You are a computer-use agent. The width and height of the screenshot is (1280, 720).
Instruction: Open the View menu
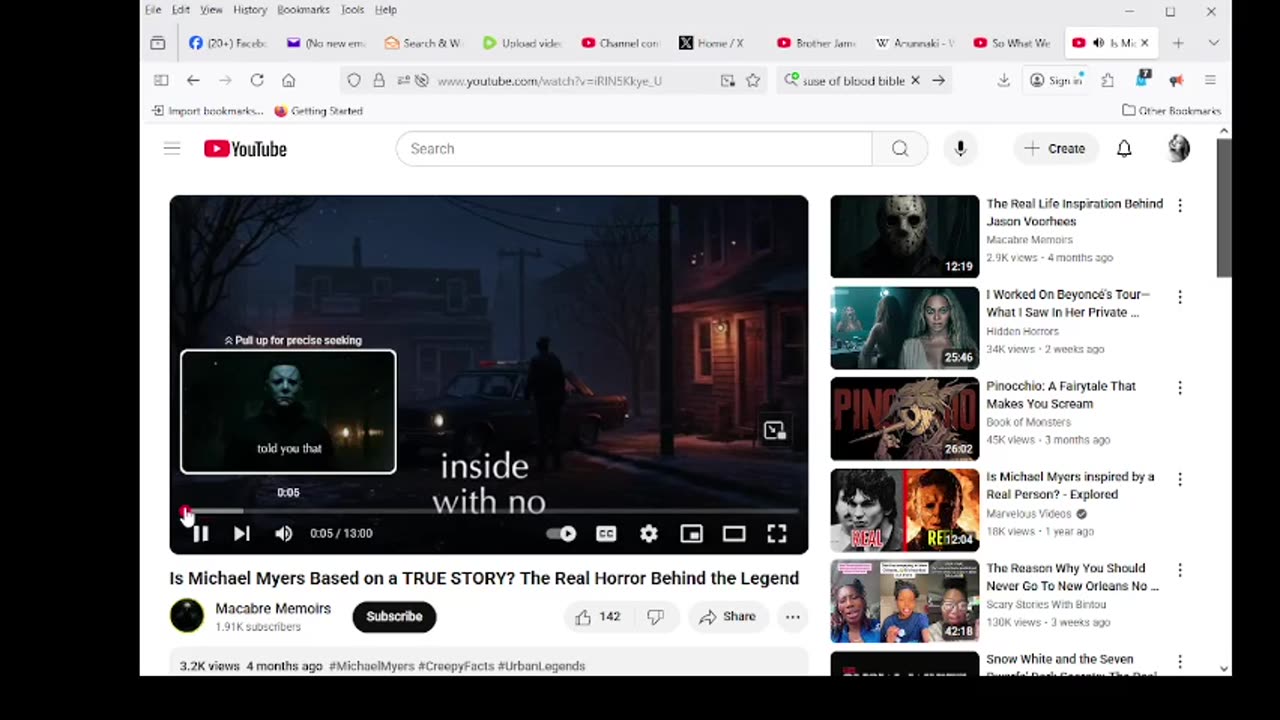[x=211, y=10]
